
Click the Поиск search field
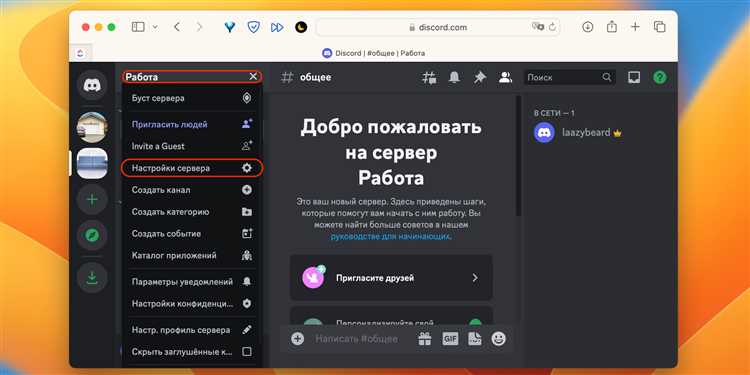[x=569, y=77]
